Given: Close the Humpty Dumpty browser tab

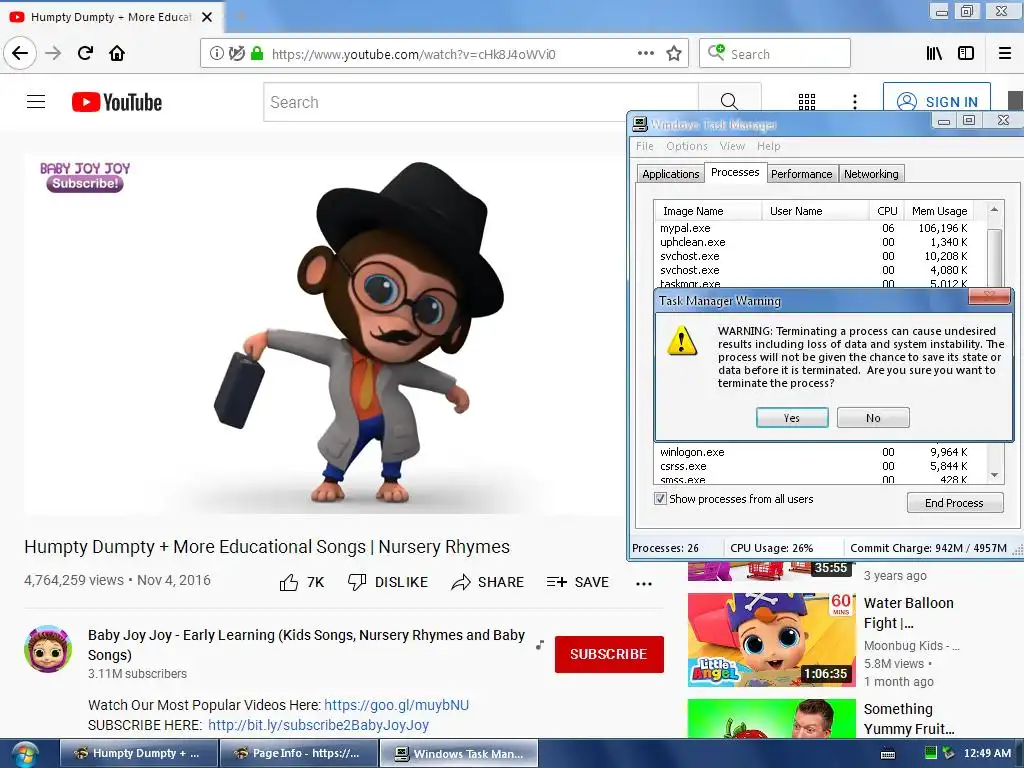Looking at the screenshot, I should coord(207,17).
